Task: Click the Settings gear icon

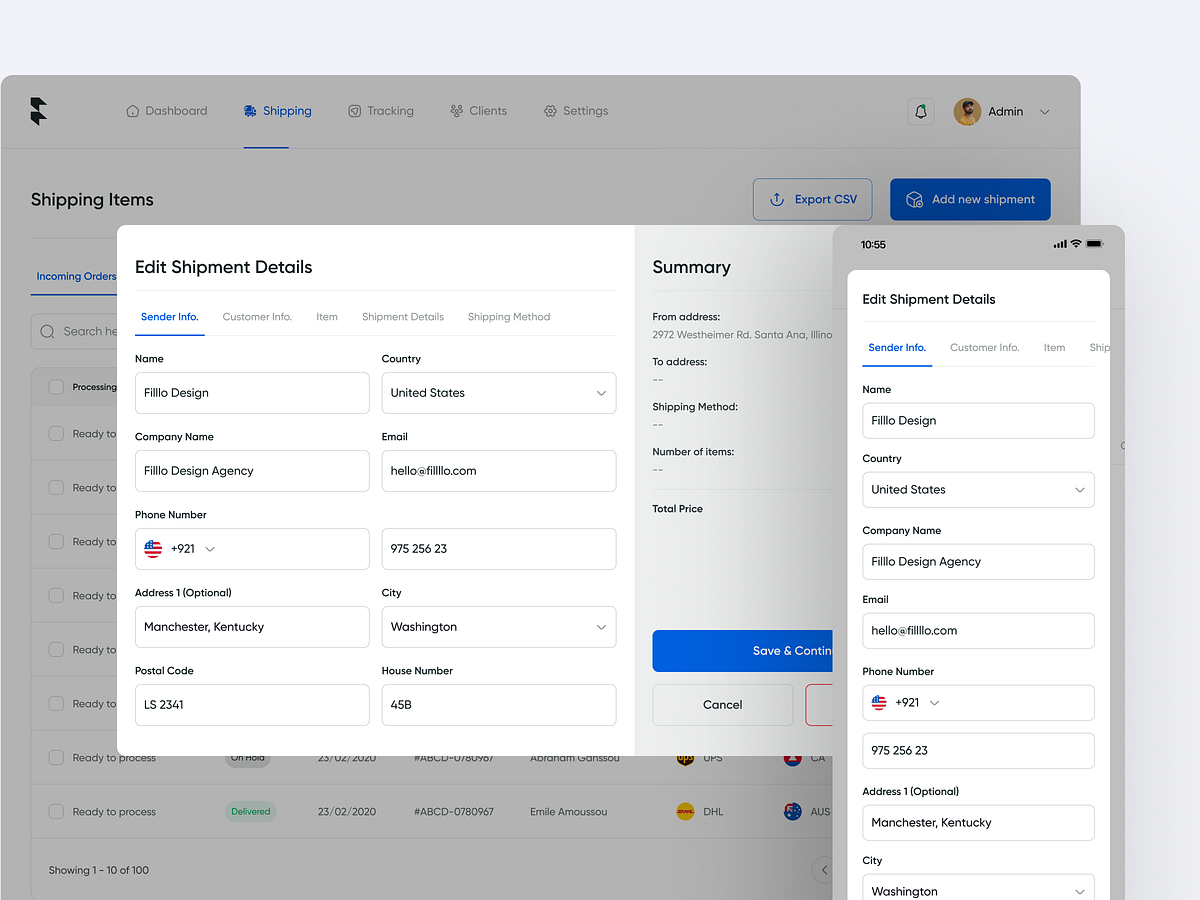Action: point(547,111)
